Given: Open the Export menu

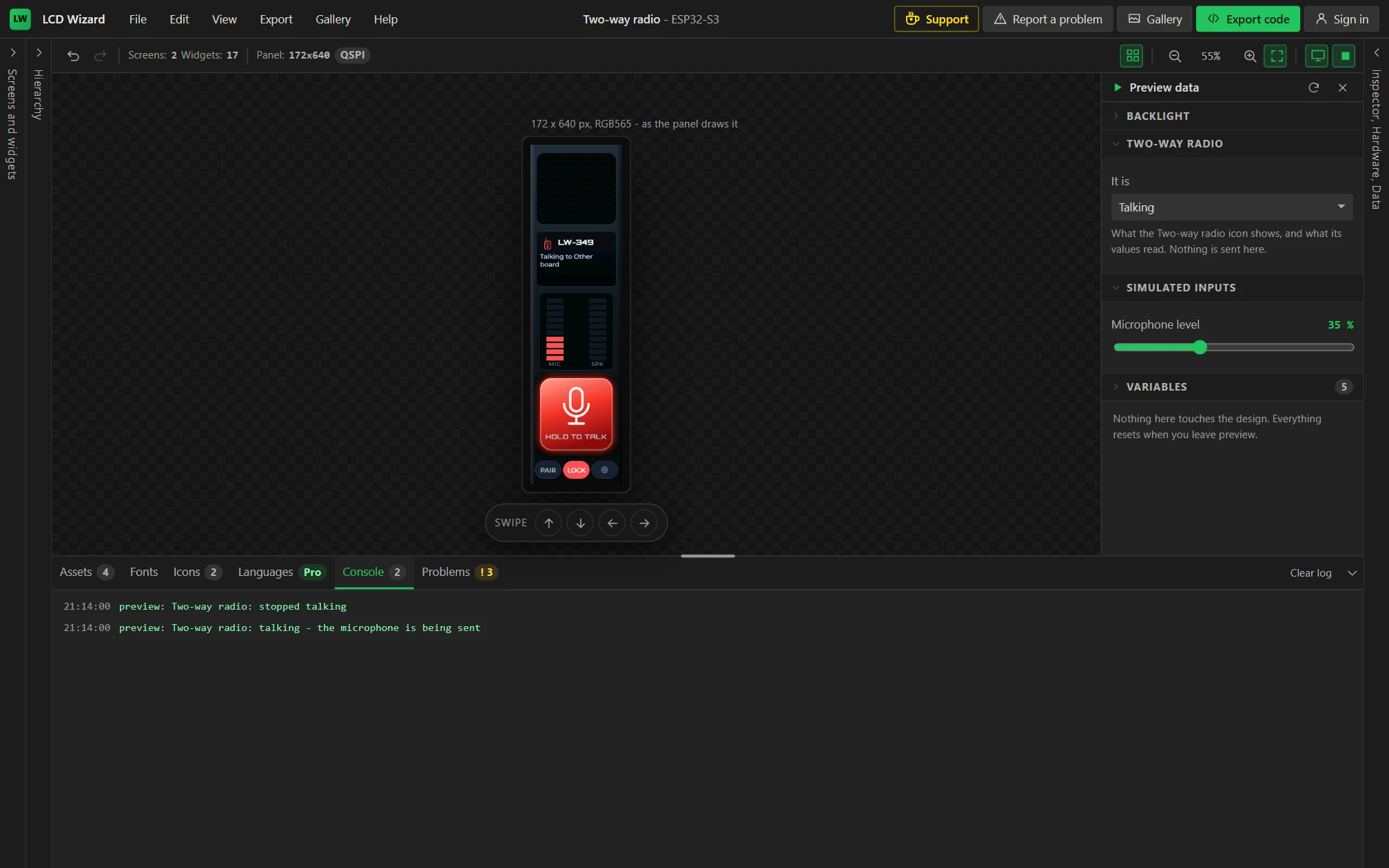Looking at the screenshot, I should 276,19.
